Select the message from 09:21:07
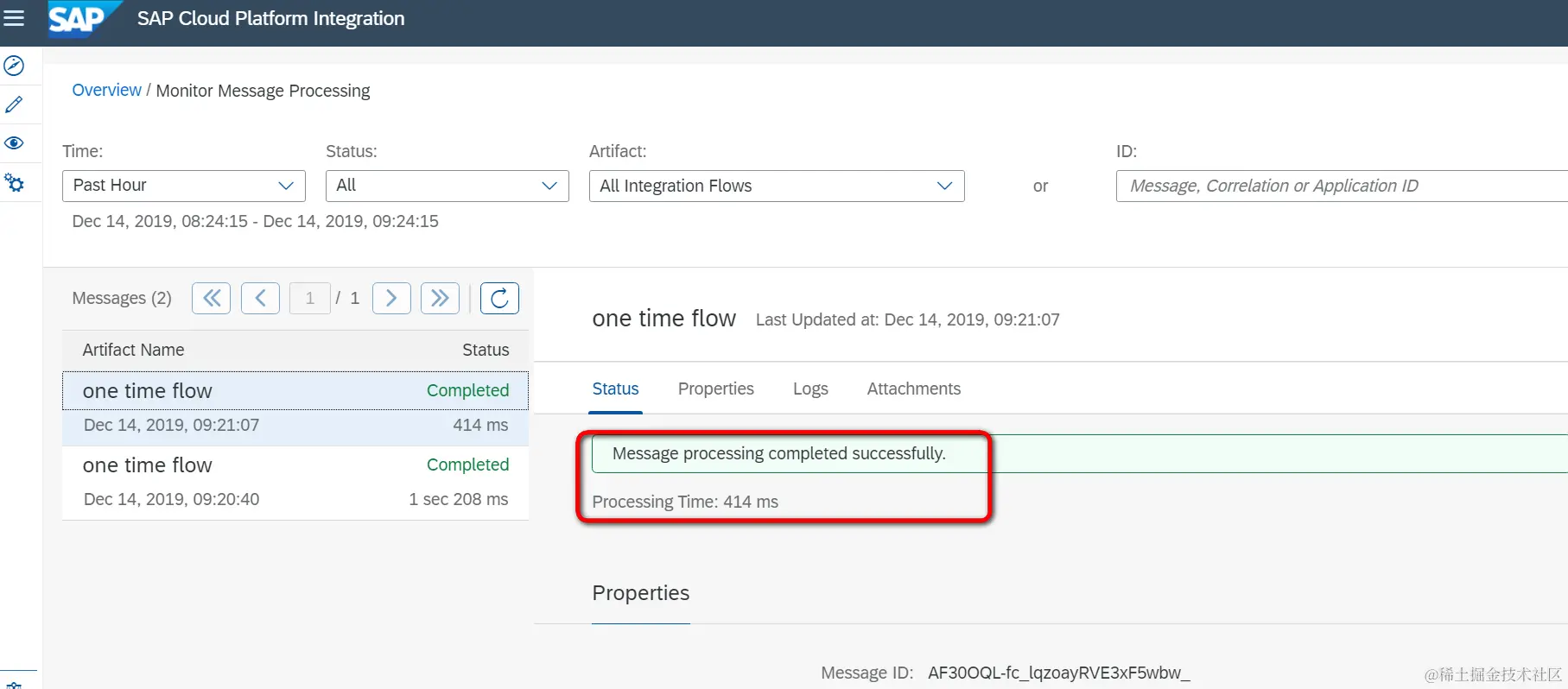Viewport: 1568px width, 689px height. tap(295, 408)
